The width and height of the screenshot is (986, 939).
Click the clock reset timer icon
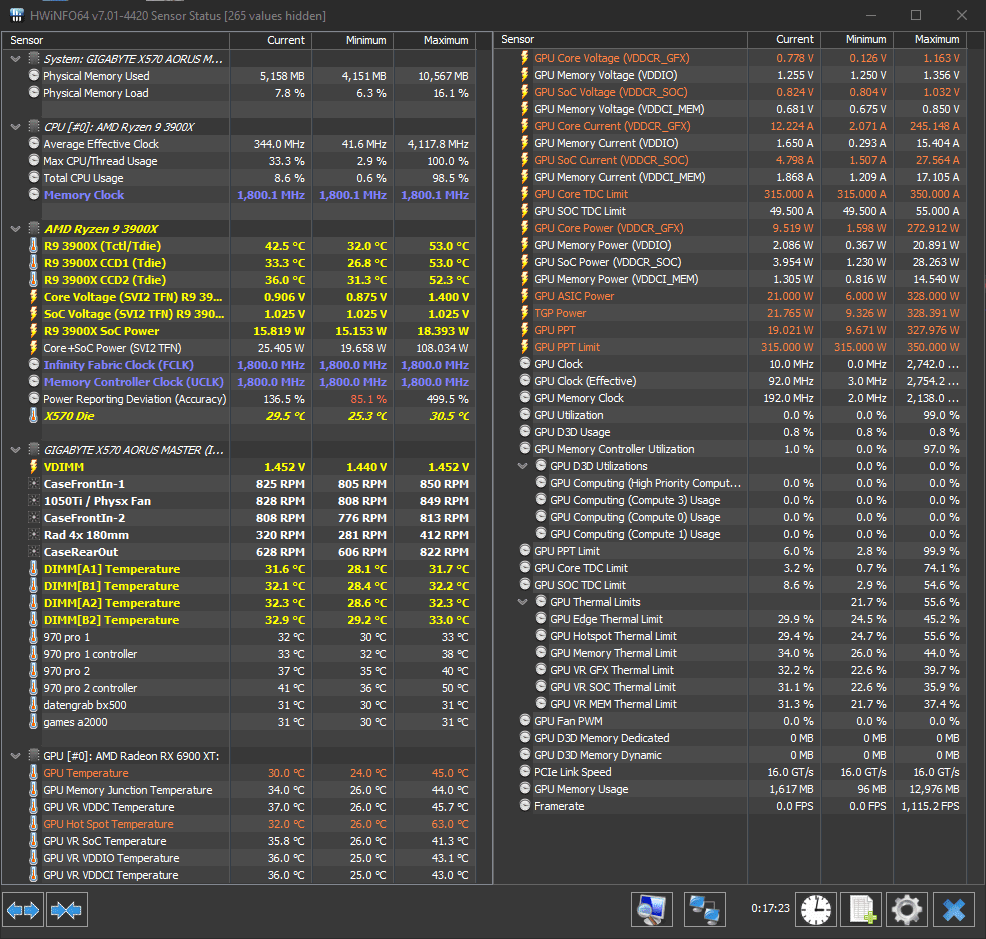(816, 909)
